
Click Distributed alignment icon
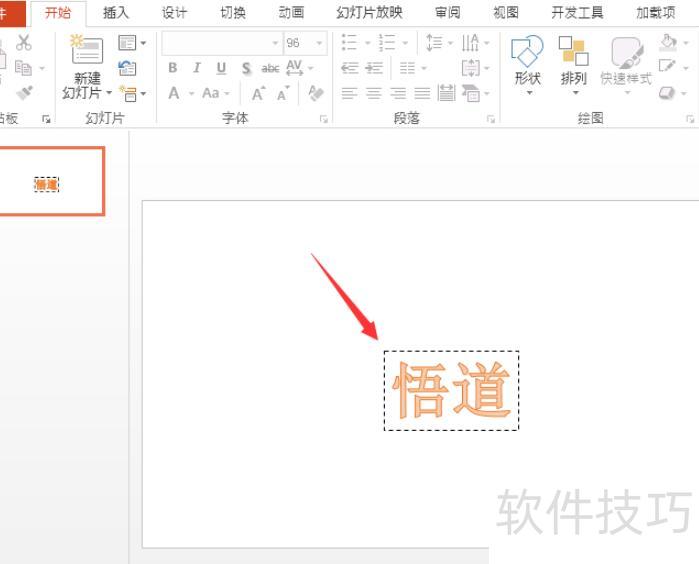(x=446, y=93)
